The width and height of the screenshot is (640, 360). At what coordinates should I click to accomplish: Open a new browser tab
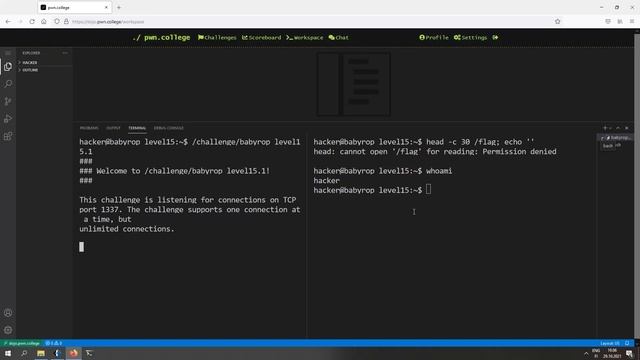[x=119, y=7]
